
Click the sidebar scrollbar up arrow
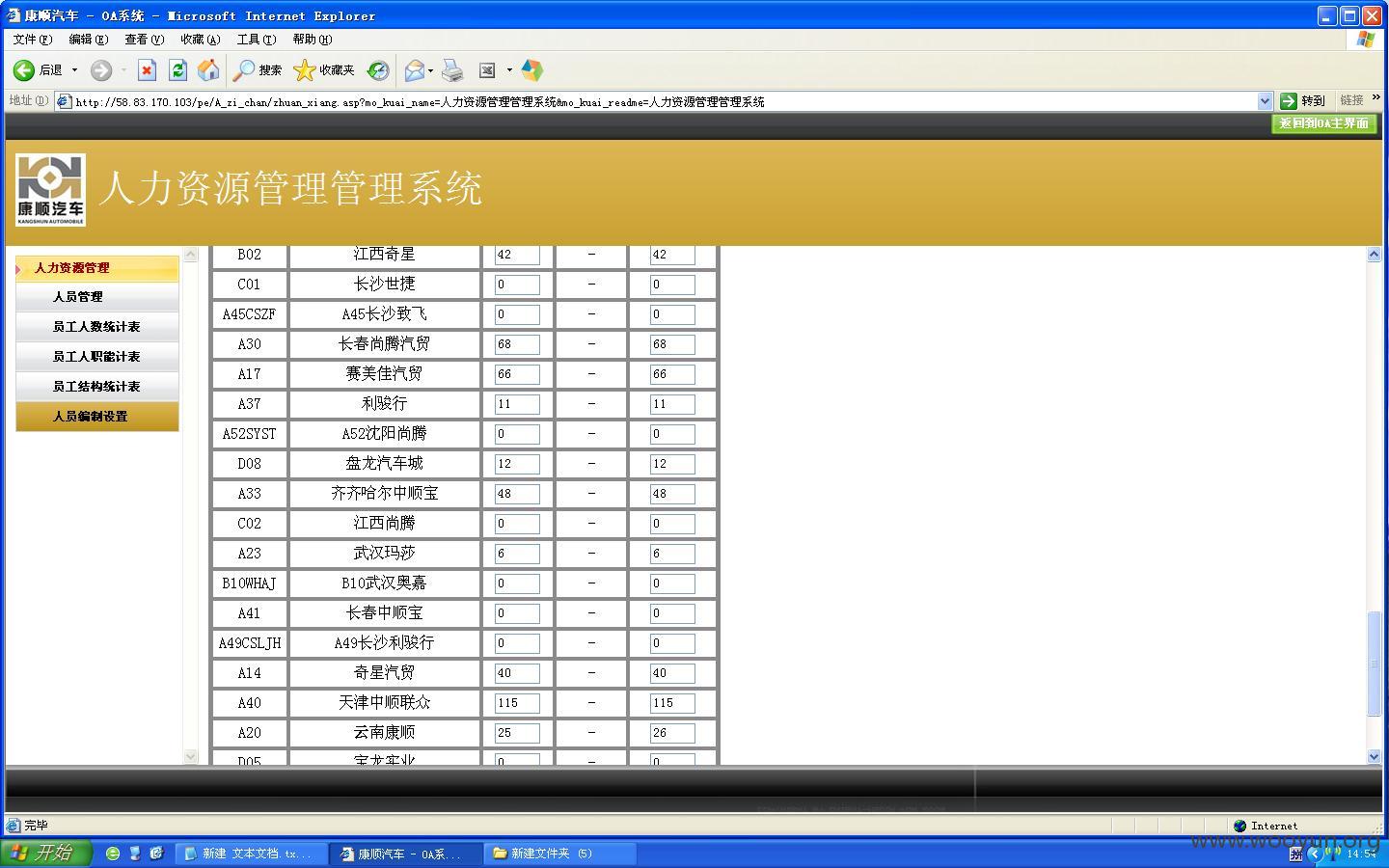tap(191, 255)
